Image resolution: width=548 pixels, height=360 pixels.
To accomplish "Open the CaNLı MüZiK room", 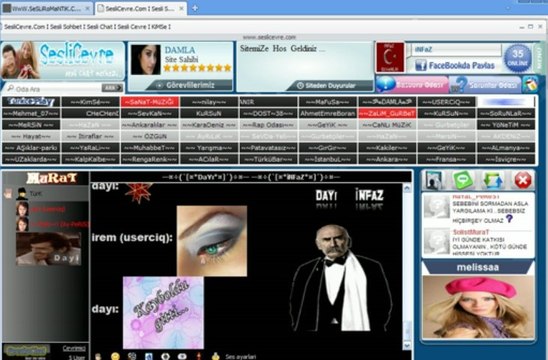I will click(x=387, y=125).
